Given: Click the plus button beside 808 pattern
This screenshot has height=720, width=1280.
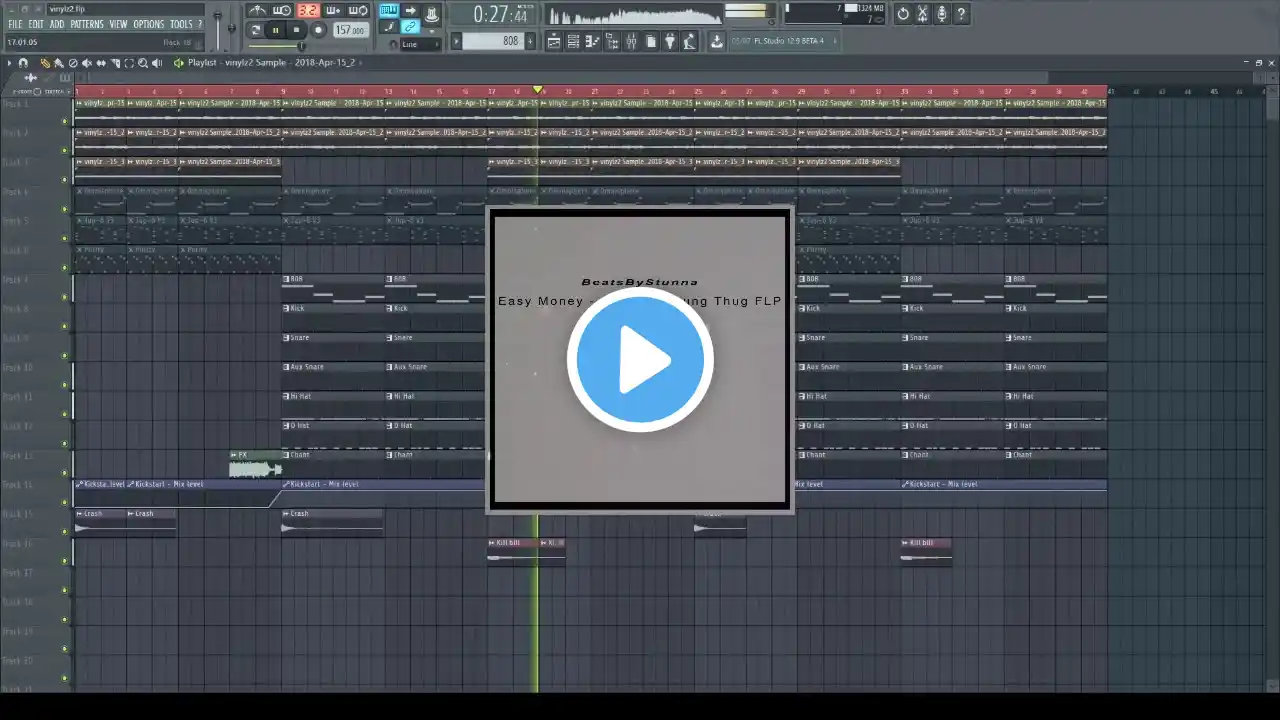Looking at the screenshot, I should [x=530, y=41].
